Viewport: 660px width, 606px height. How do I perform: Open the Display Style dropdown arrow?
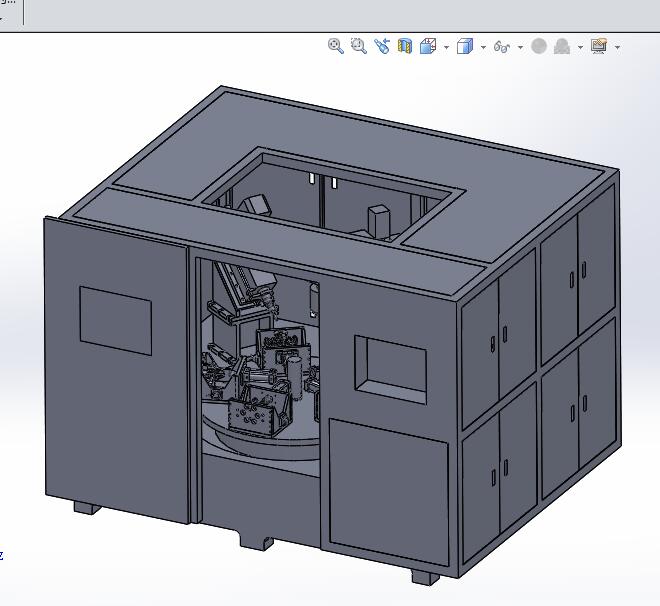pos(483,47)
